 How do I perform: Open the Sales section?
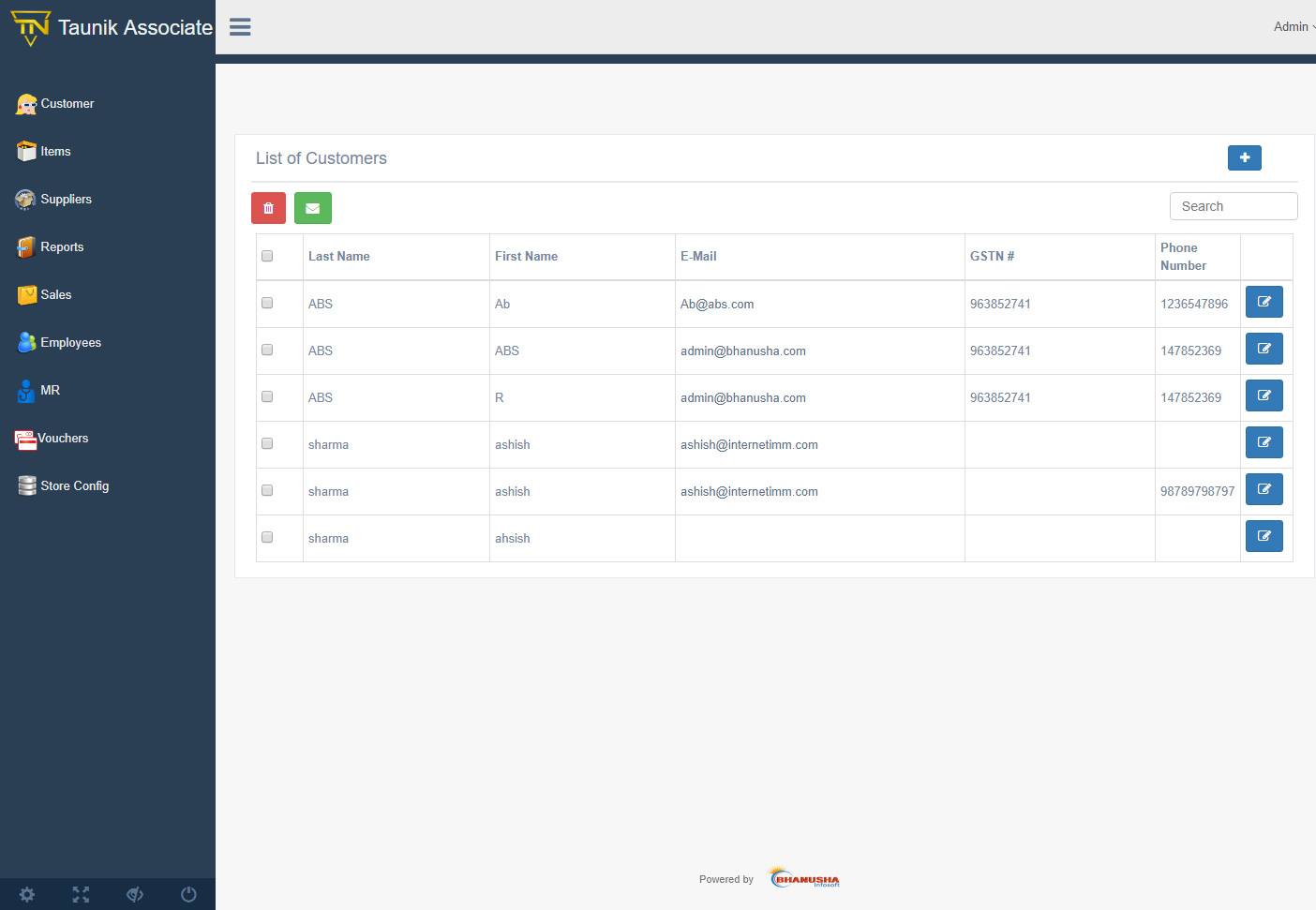(x=56, y=294)
